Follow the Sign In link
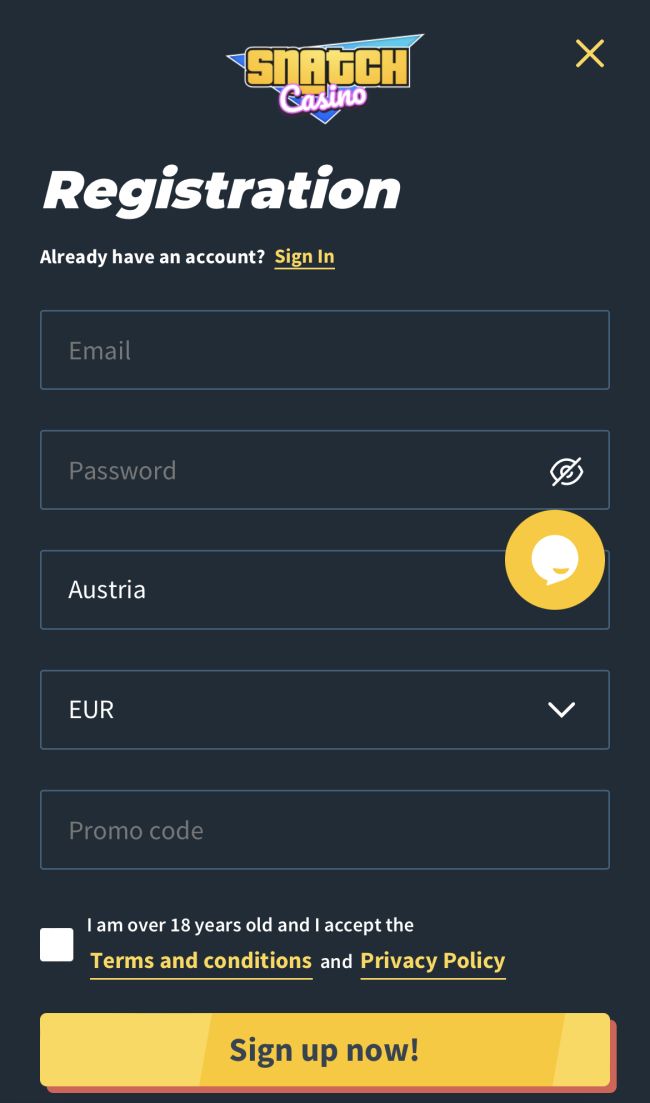650x1103 pixels. click(304, 257)
